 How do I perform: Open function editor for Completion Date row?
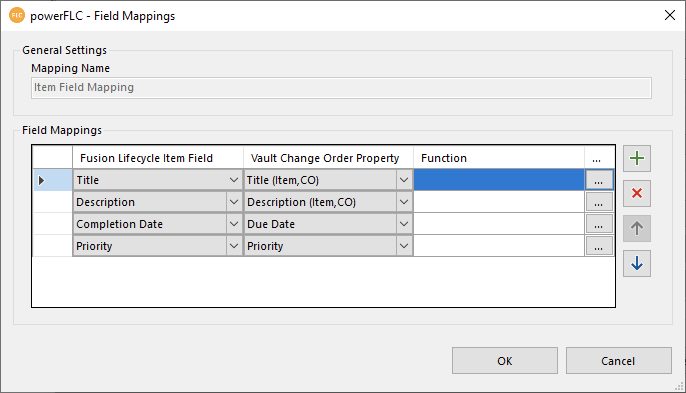point(598,224)
